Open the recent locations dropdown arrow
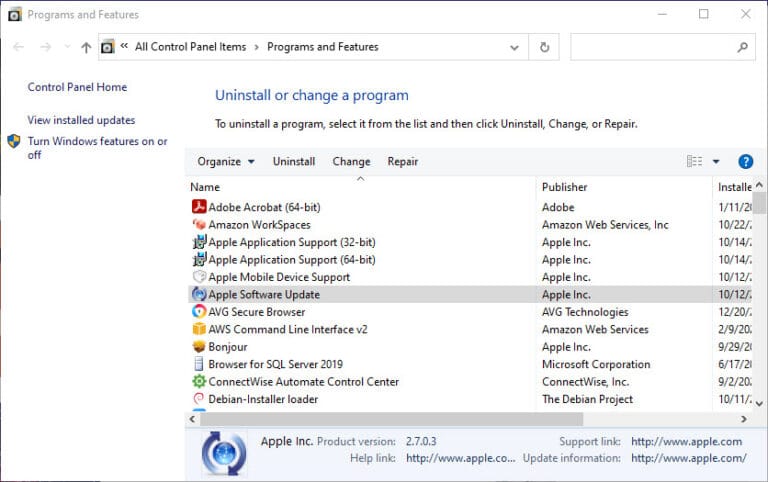This screenshot has height=482, width=768. point(67,47)
